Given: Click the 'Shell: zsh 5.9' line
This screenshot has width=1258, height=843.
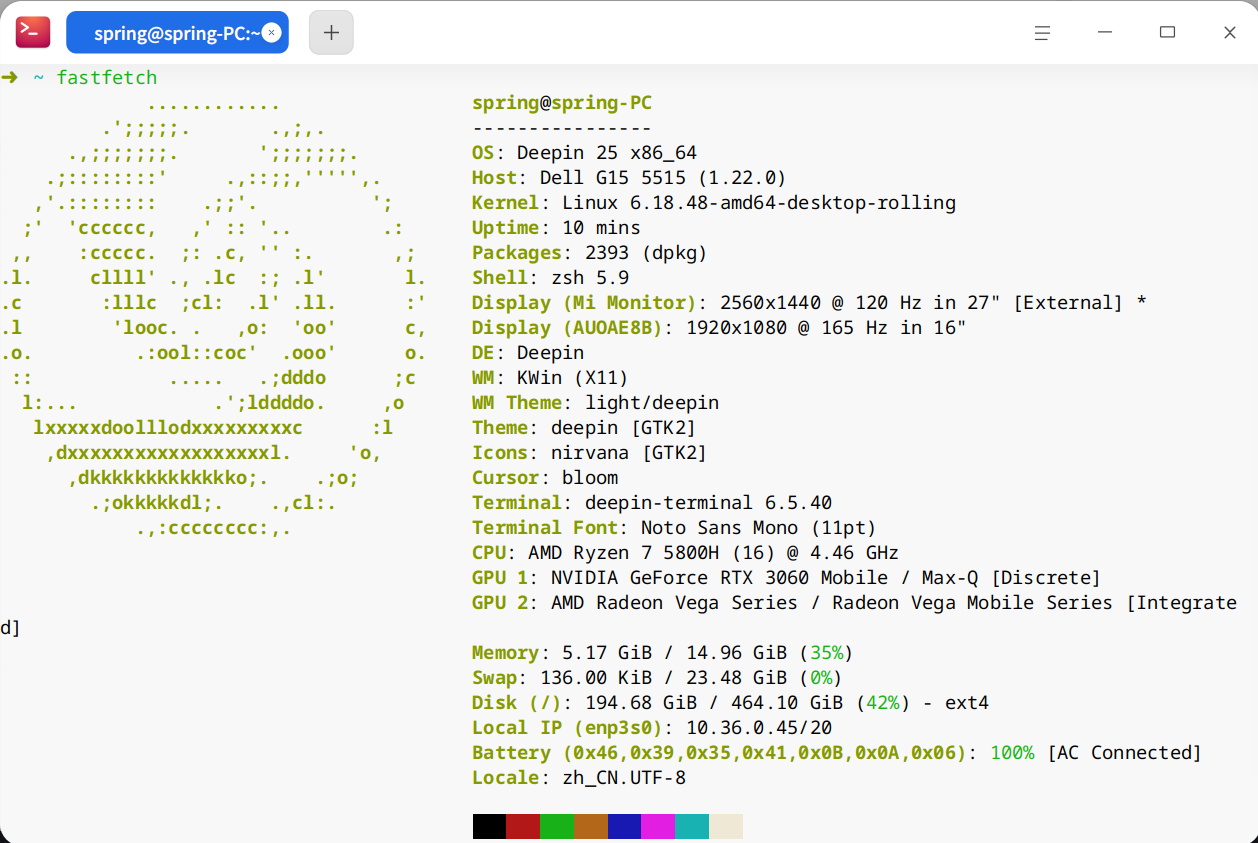Looking at the screenshot, I should click(x=551, y=278).
